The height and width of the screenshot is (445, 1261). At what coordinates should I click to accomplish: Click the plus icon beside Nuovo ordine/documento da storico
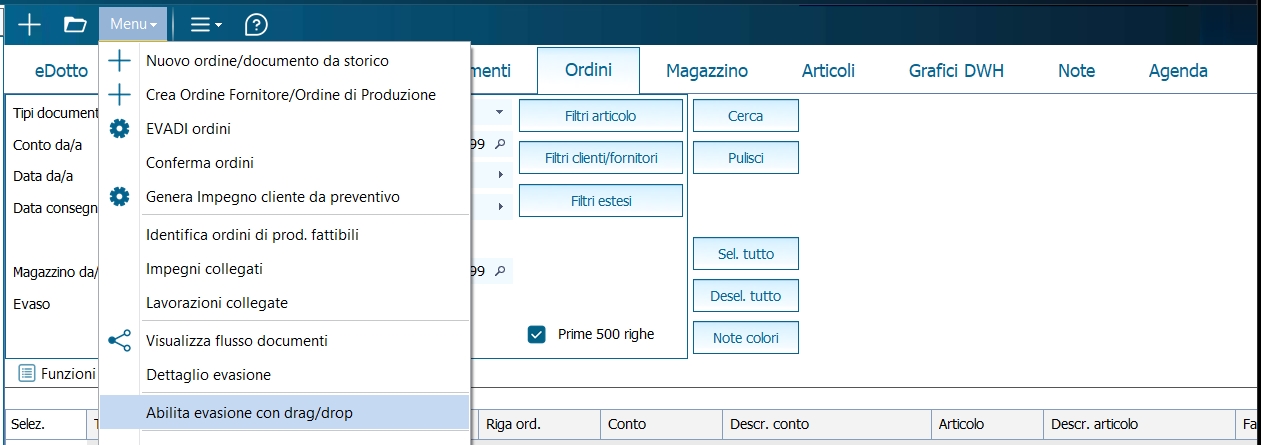point(119,61)
